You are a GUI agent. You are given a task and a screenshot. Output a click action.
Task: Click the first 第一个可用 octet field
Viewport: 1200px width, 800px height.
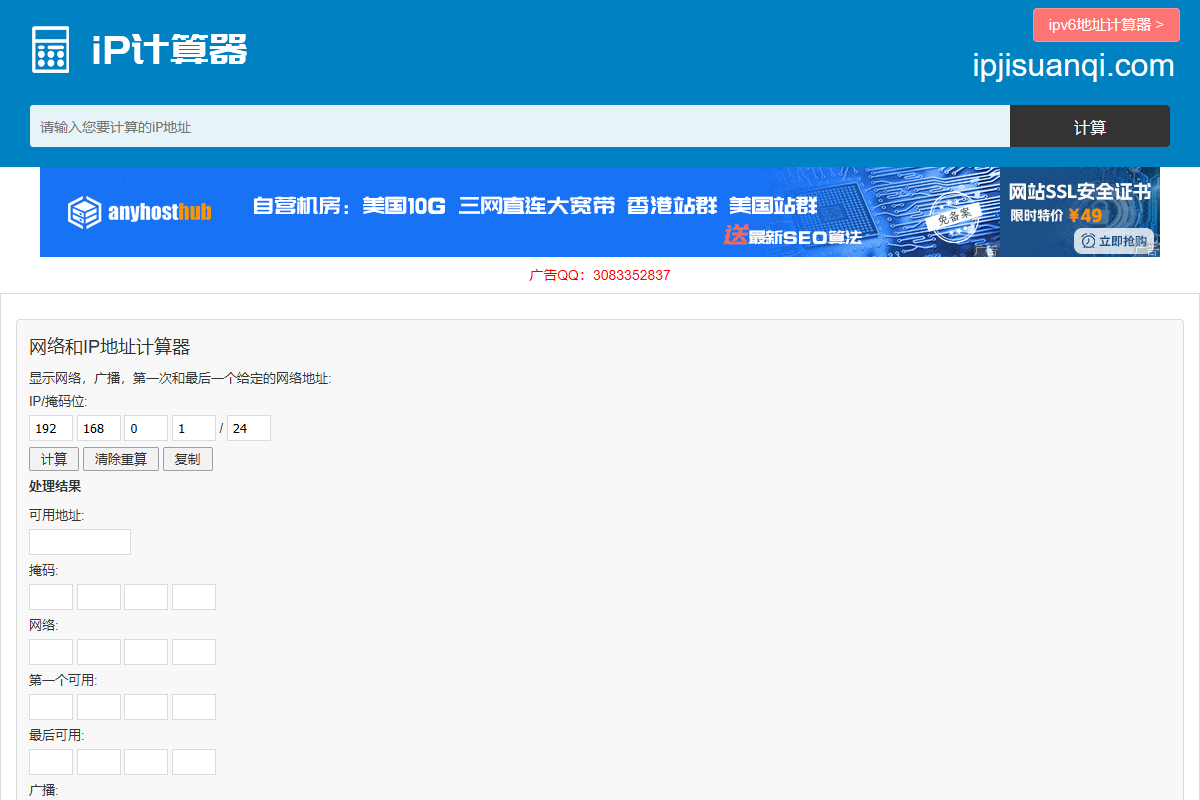coord(51,707)
